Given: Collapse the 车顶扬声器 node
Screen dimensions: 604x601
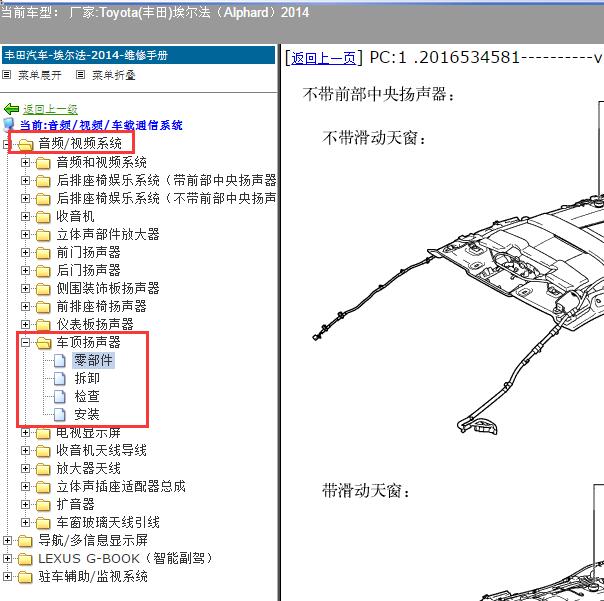Looking at the screenshot, I should point(25,342).
